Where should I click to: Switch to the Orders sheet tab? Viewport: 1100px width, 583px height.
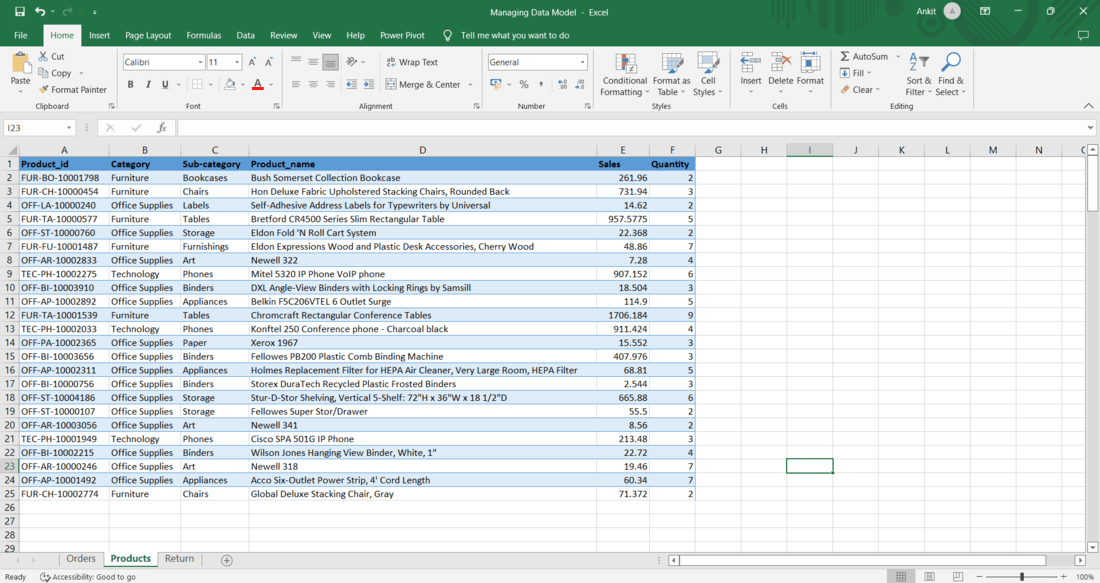pos(81,559)
